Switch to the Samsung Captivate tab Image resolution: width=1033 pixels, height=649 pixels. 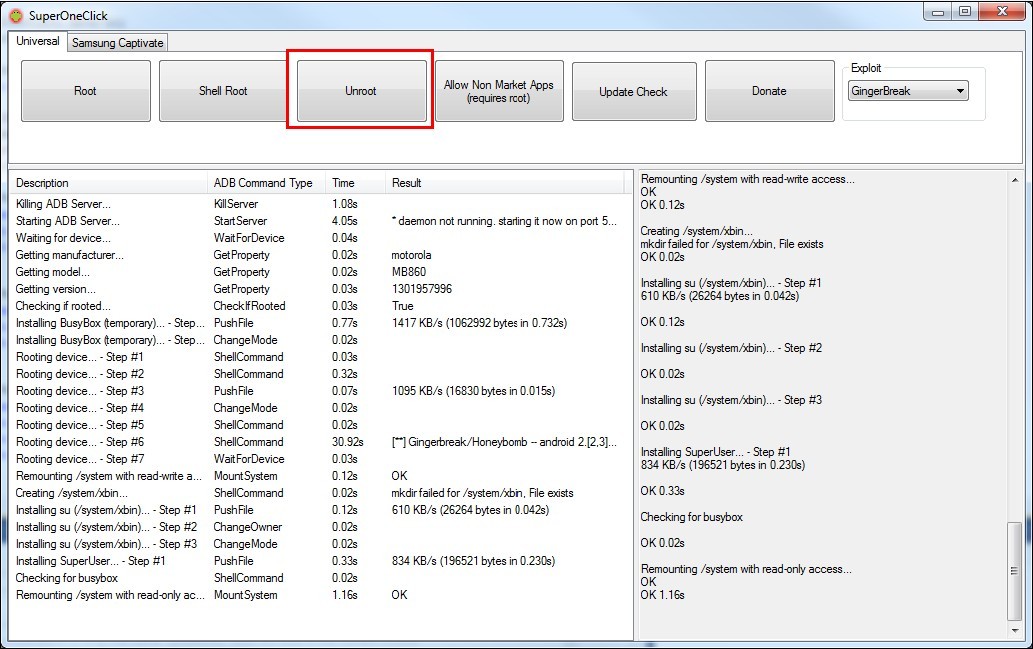(118, 43)
